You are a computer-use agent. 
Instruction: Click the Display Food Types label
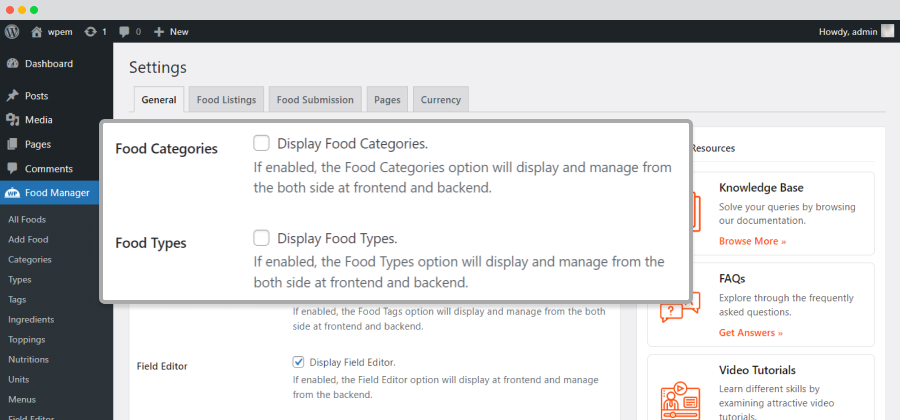pyautogui.click(x=338, y=238)
